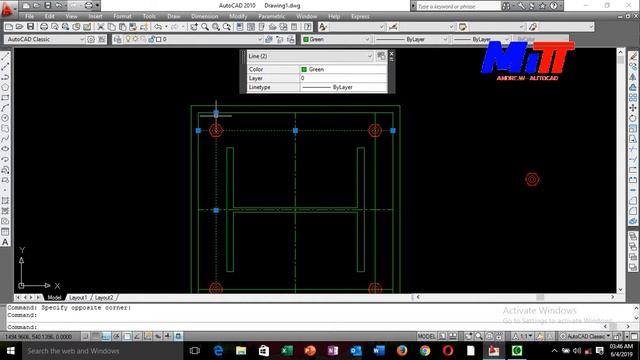The image size is (640, 360).
Task: Select the Array tool
Action: [633, 98]
